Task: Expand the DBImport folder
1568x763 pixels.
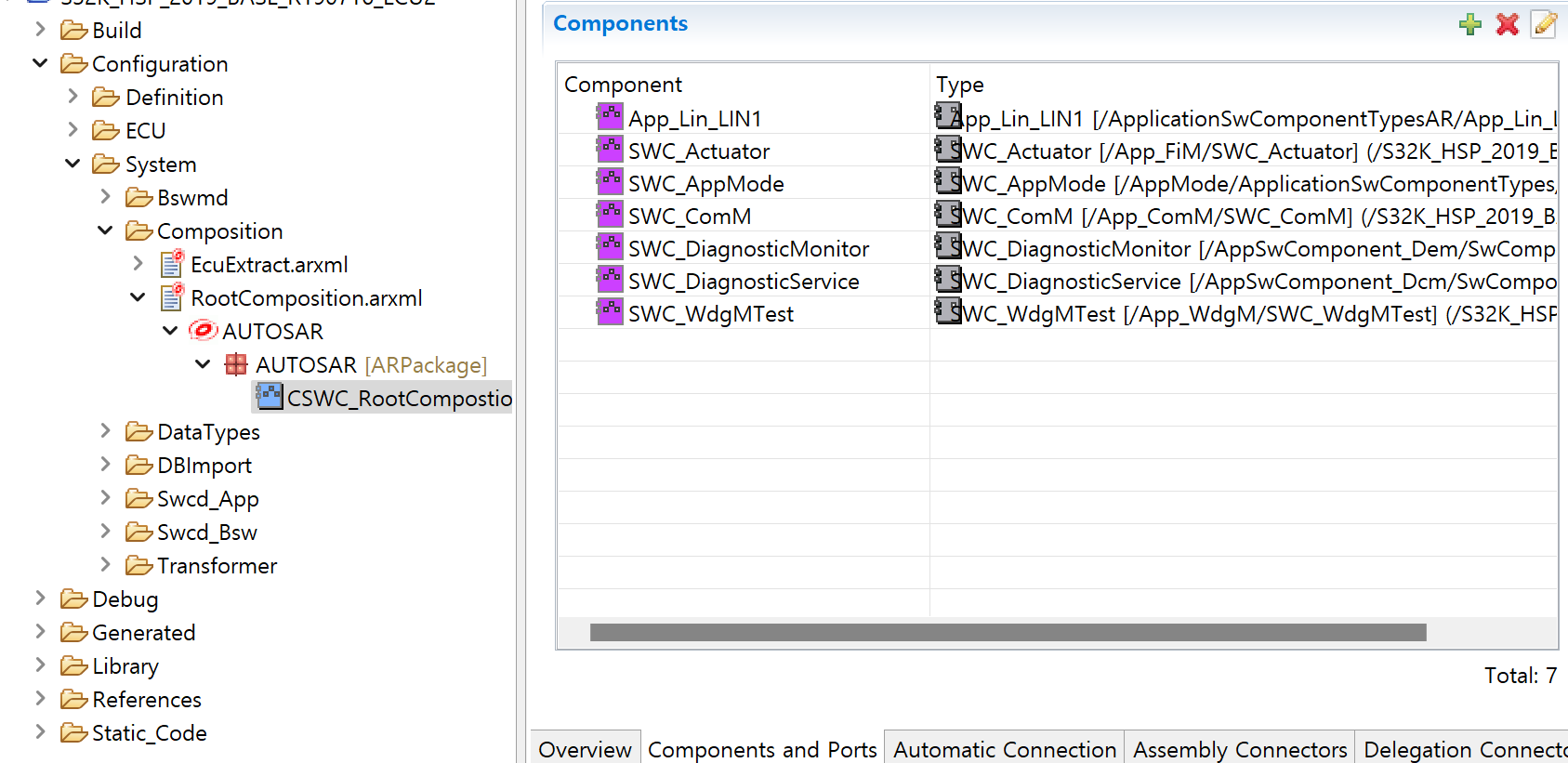Action: [105, 465]
